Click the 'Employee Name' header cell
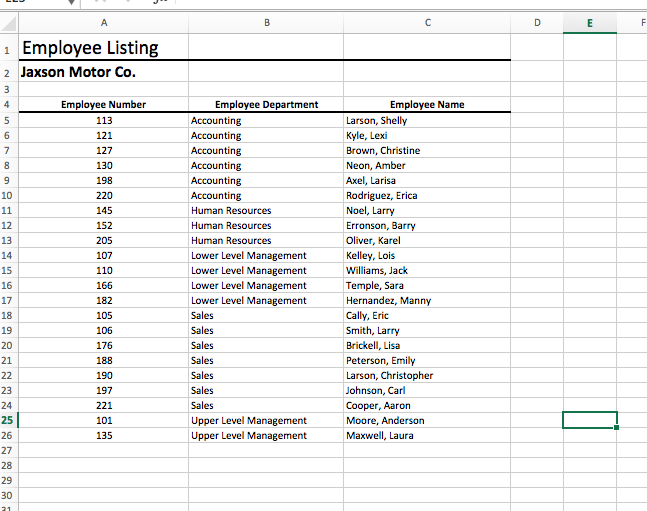Image resolution: width=647 pixels, height=511 pixels. pyautogui.click(x=427, y=104)
